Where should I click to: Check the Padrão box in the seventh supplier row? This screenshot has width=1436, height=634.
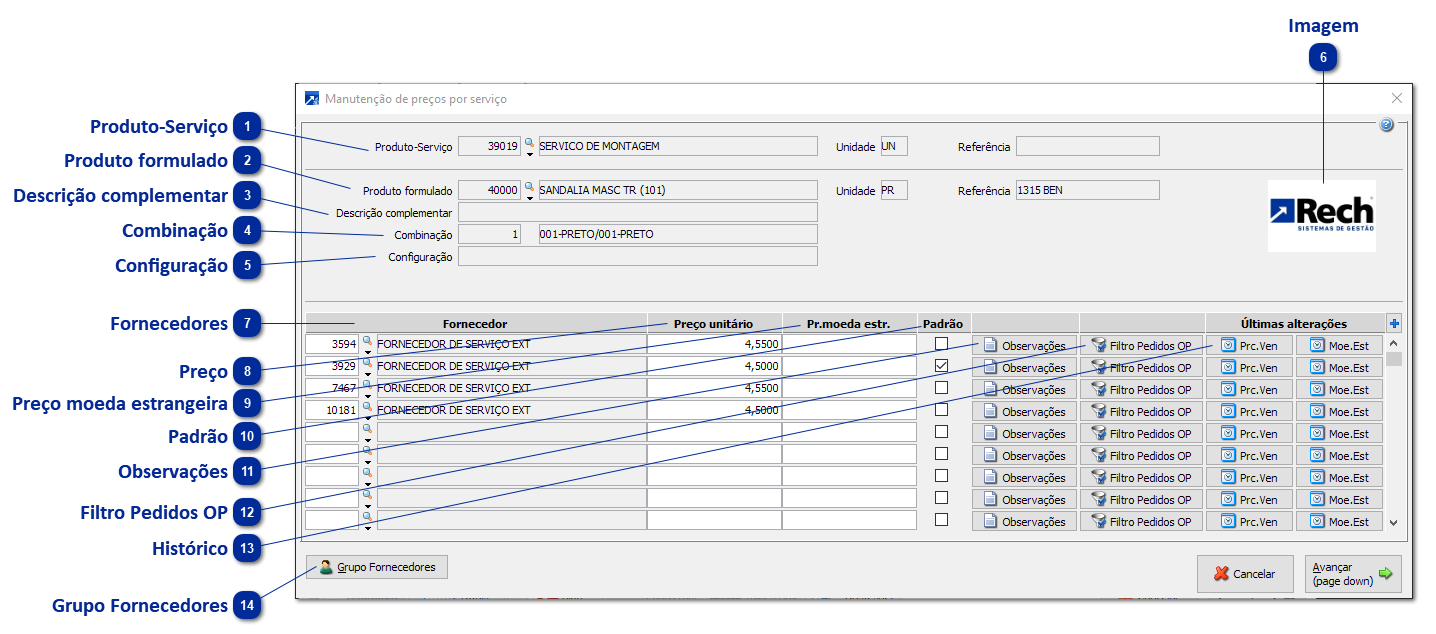(x=941, y=476)
